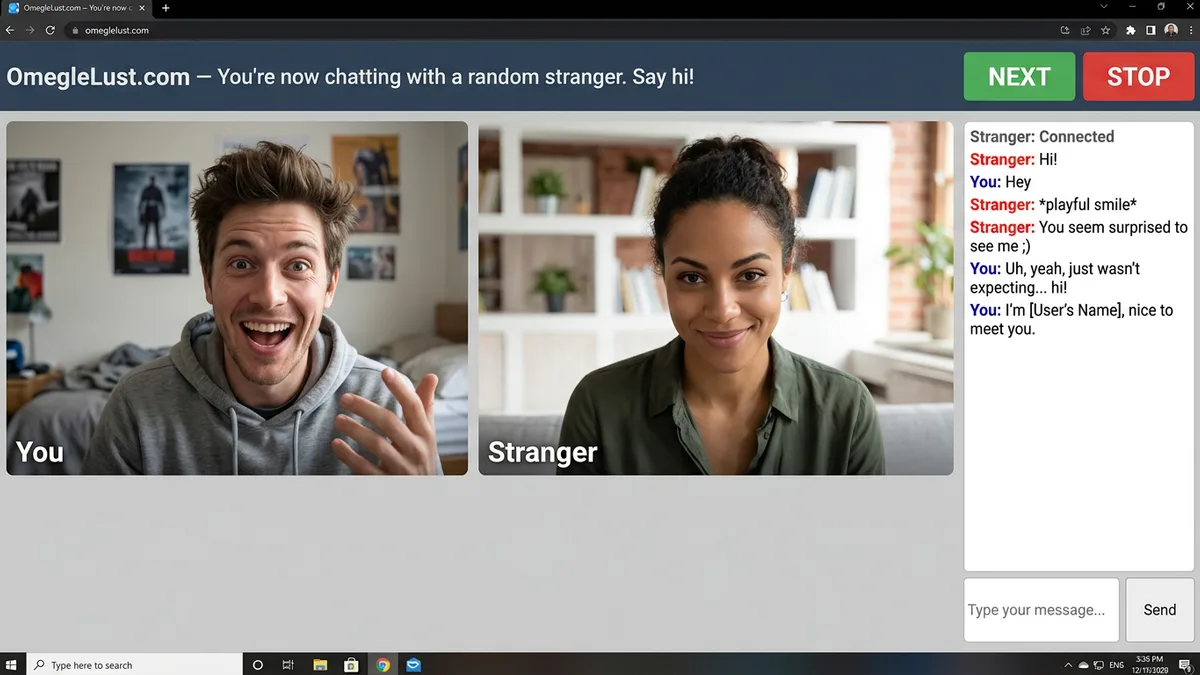1200x675 pixels.
Task: Open the Mail app in the taskbar
Action: coord(413,665)
